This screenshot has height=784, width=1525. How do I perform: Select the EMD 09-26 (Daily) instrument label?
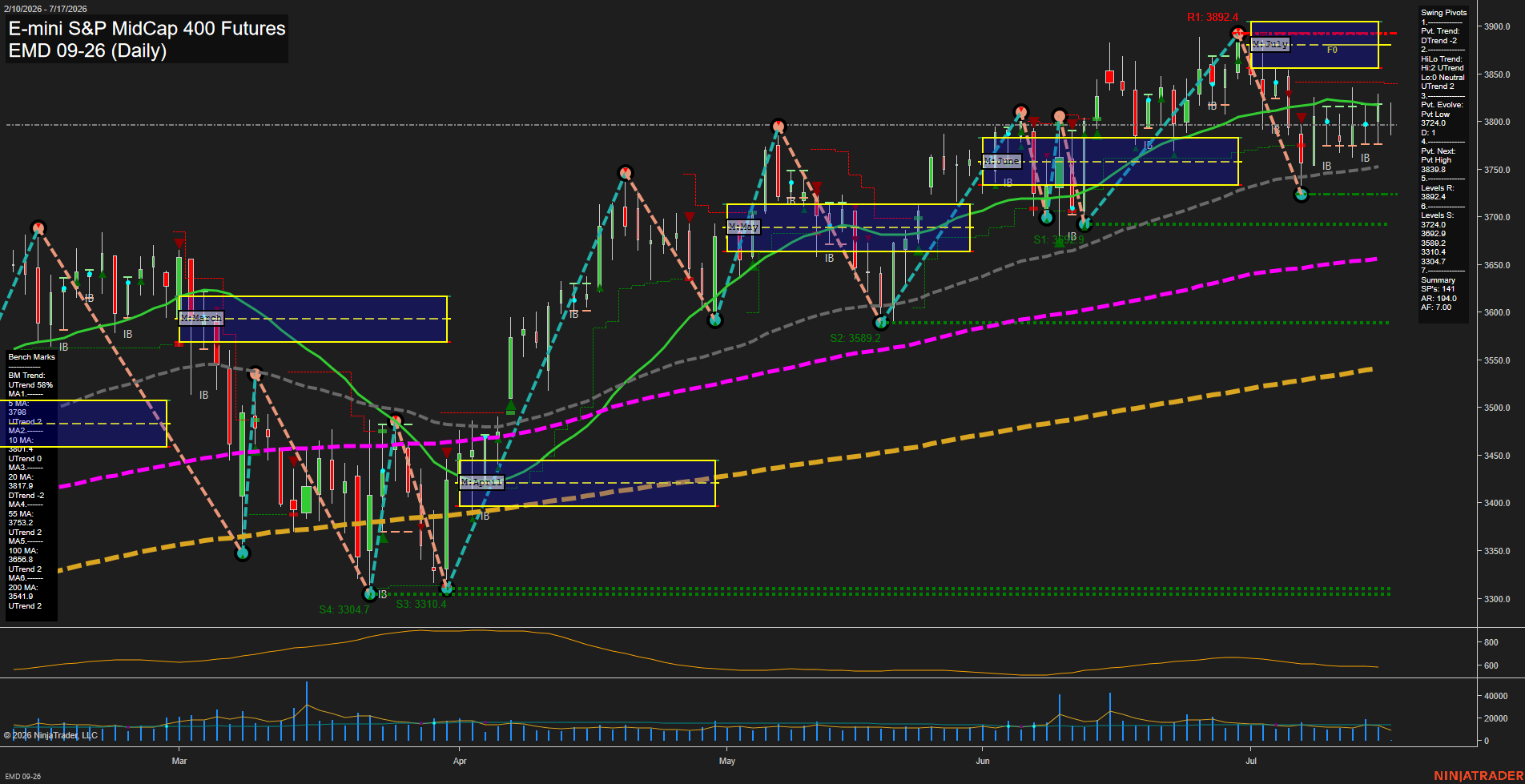click(x=87, y=50)
